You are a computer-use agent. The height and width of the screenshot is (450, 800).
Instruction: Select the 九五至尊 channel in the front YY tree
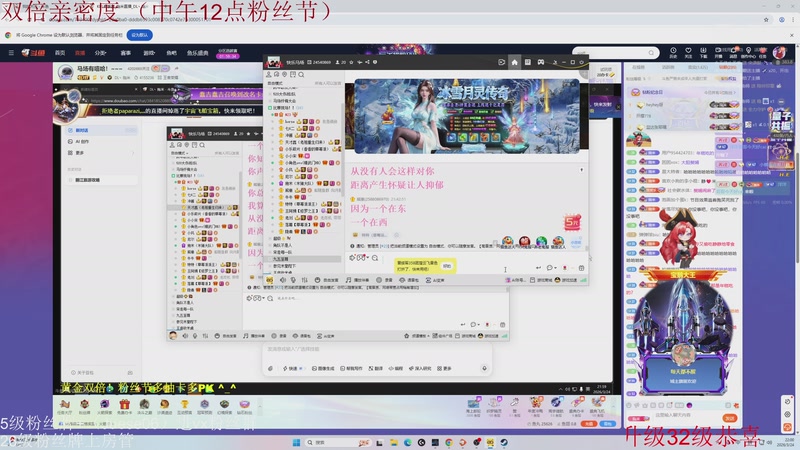click(x=281, y=259)
